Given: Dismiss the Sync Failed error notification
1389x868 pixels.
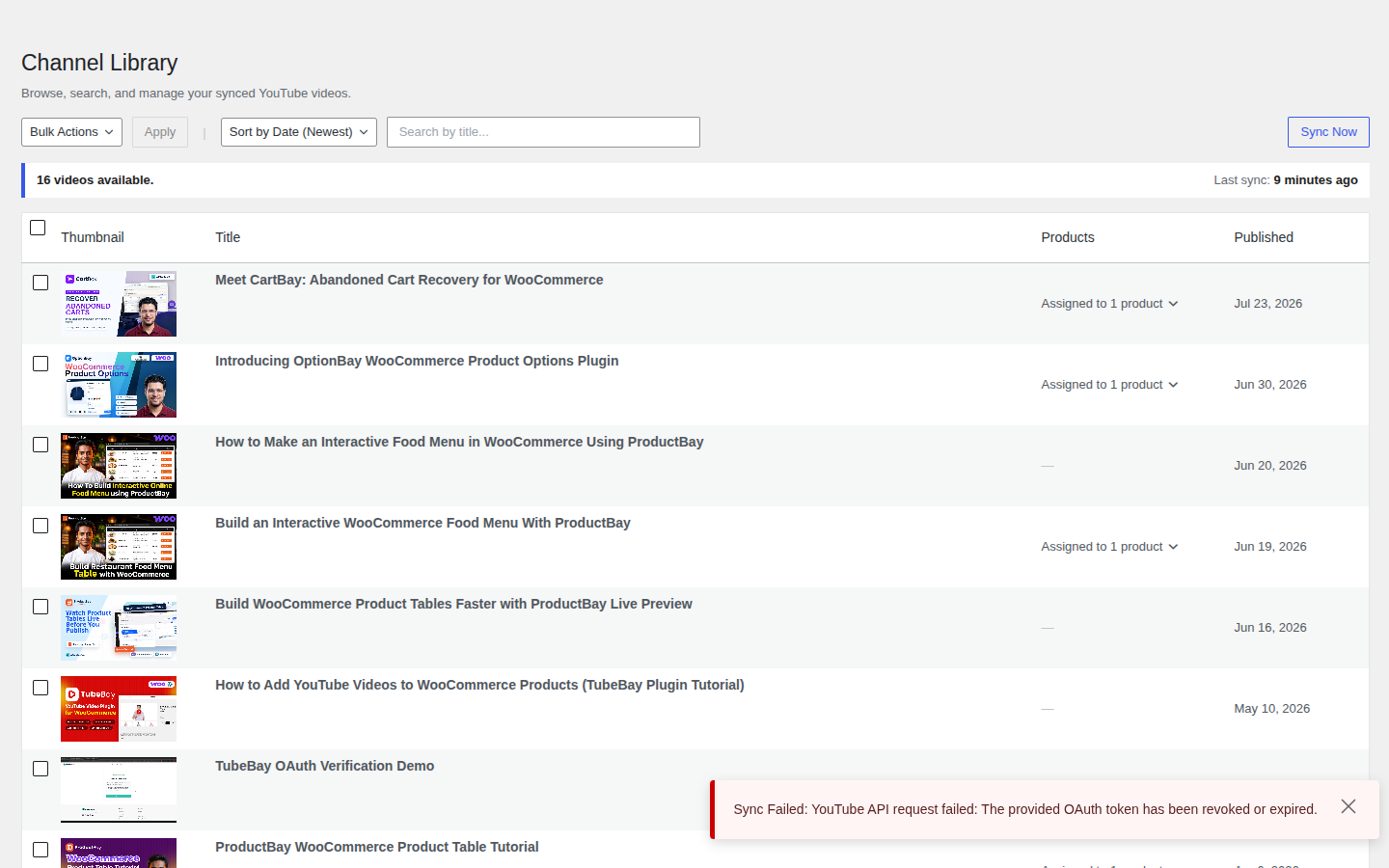Looking at the screenshot, I should (x=1348, y=806).
